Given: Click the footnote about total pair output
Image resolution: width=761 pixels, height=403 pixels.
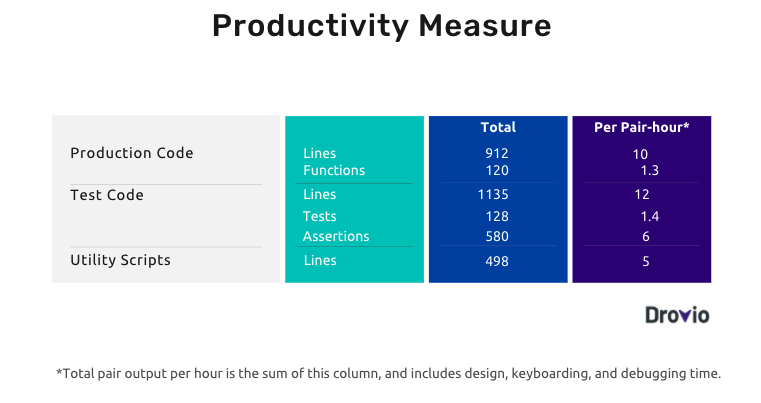Looking at the screenshot, I should 389,373.
